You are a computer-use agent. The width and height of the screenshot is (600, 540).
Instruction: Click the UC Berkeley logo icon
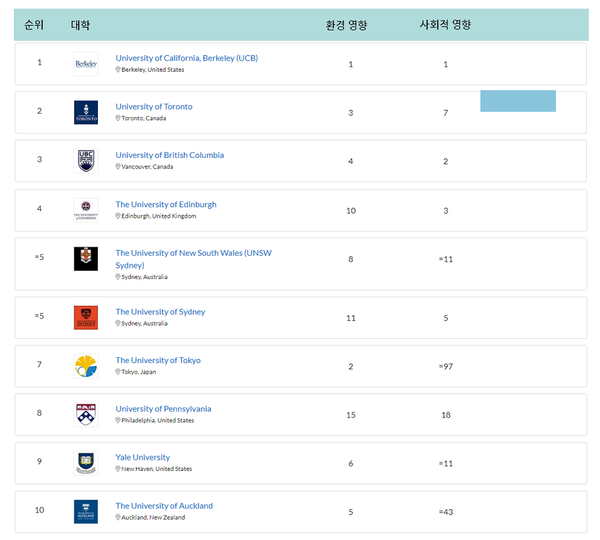[x=86, y=64]
